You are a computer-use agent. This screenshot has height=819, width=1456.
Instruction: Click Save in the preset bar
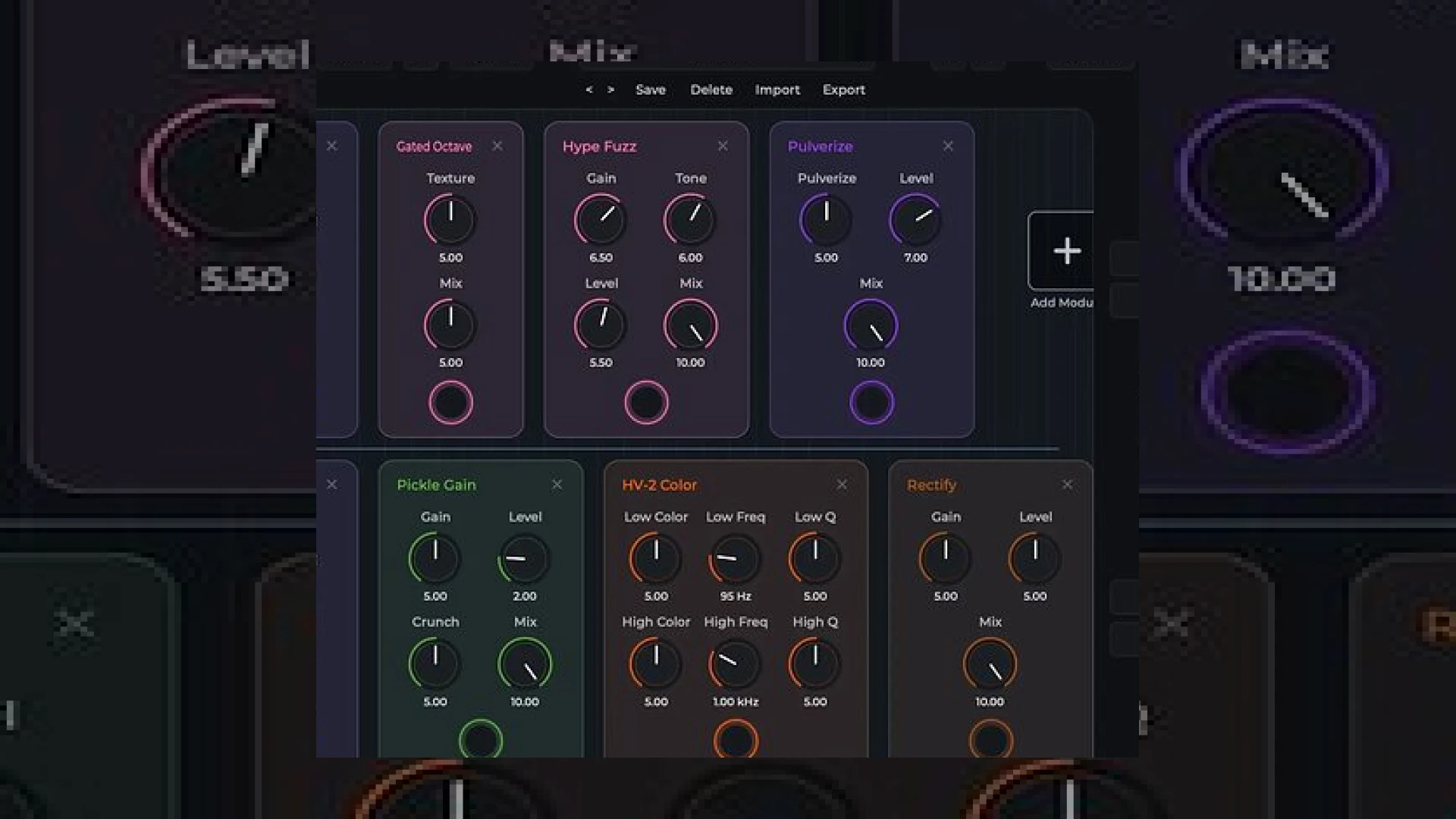pyautogui.click(x=651, y=89)
